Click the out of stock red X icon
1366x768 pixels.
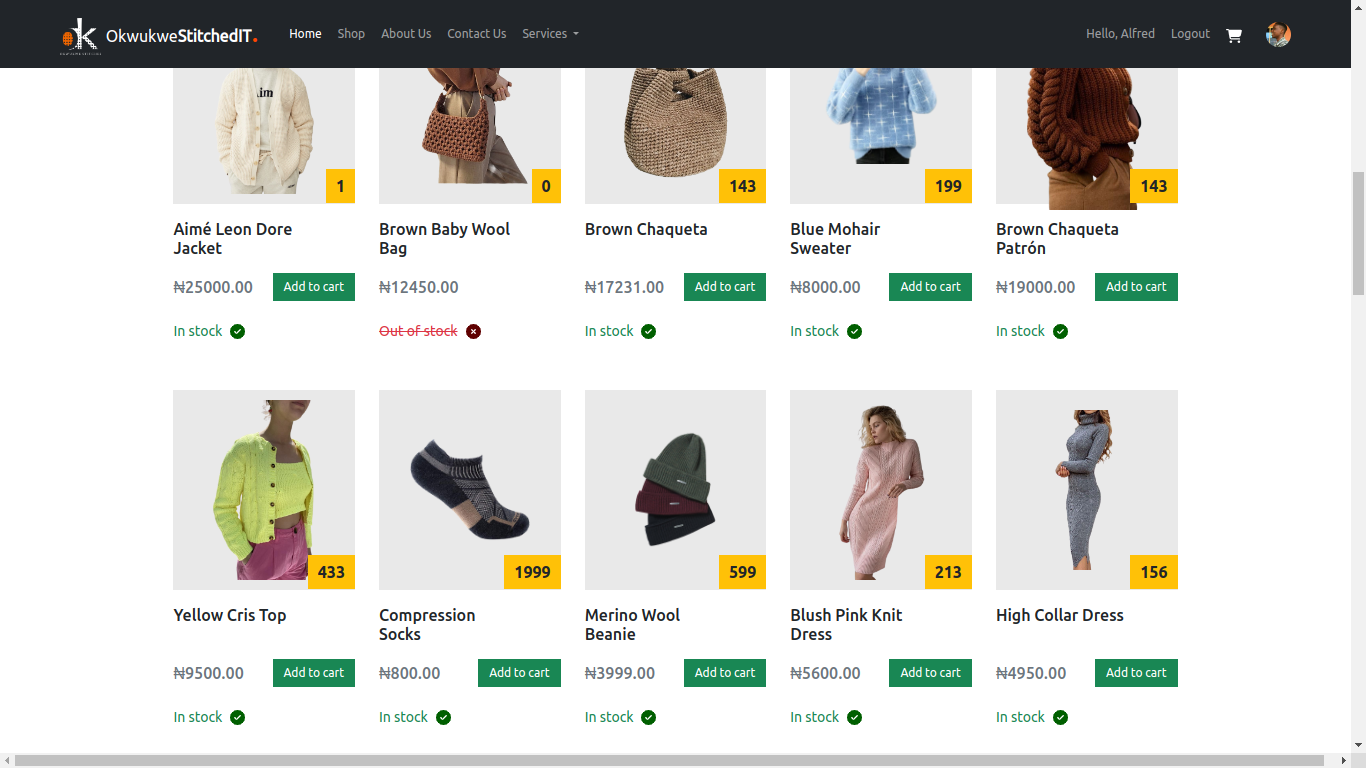pyautogui.click(x=474, y=331)
